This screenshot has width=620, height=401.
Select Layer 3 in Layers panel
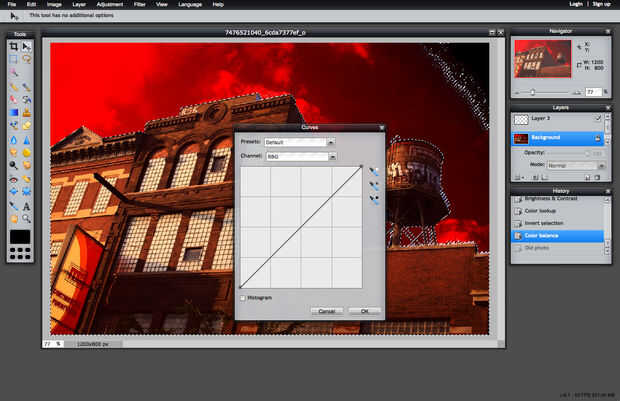point(557,119)
